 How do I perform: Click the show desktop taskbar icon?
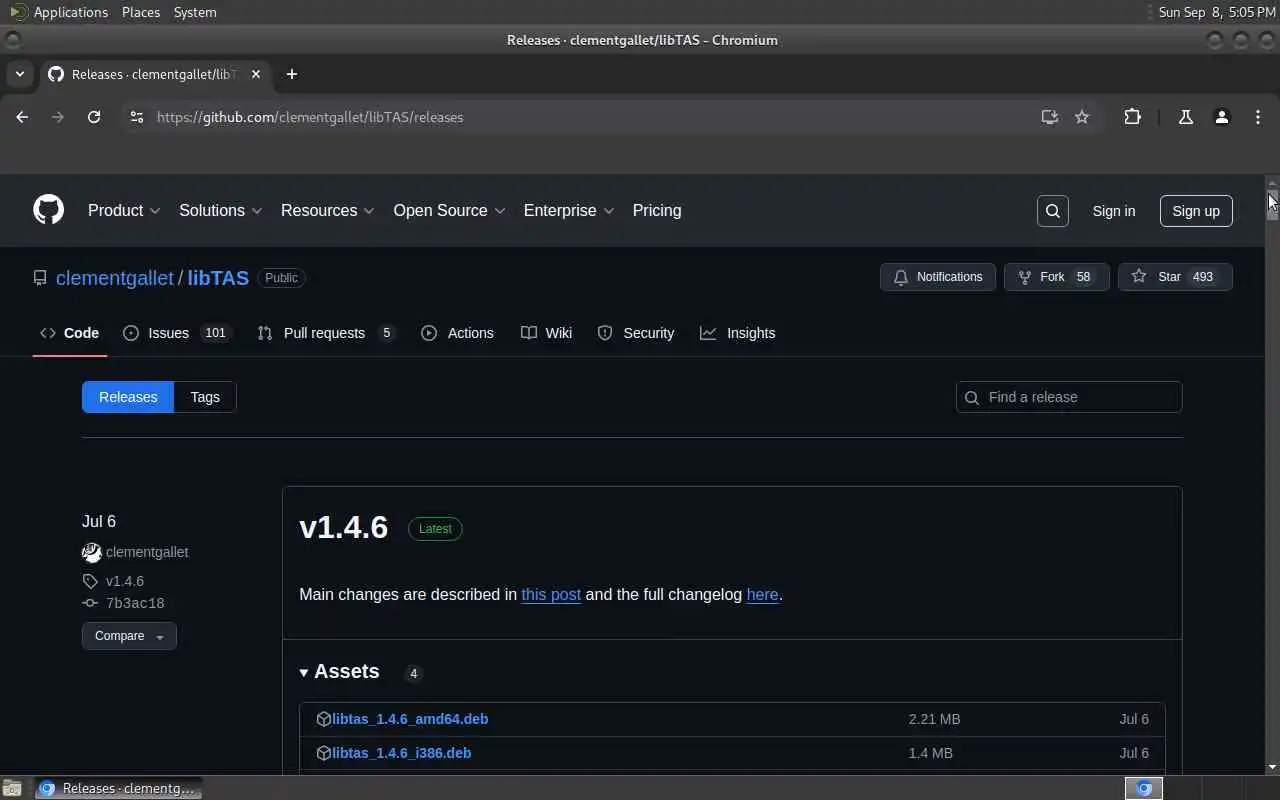click(x=12, y=788)
